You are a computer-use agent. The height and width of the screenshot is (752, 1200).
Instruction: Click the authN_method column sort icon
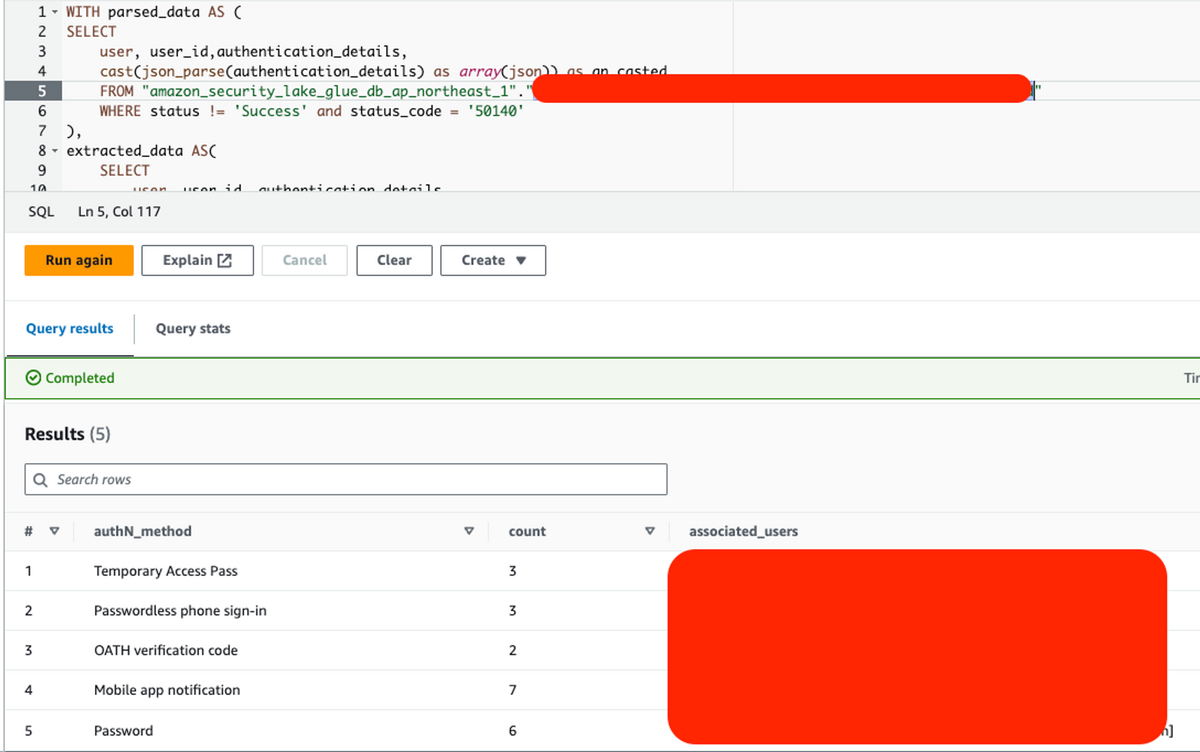pyautogui.click(x=468, y=531)
